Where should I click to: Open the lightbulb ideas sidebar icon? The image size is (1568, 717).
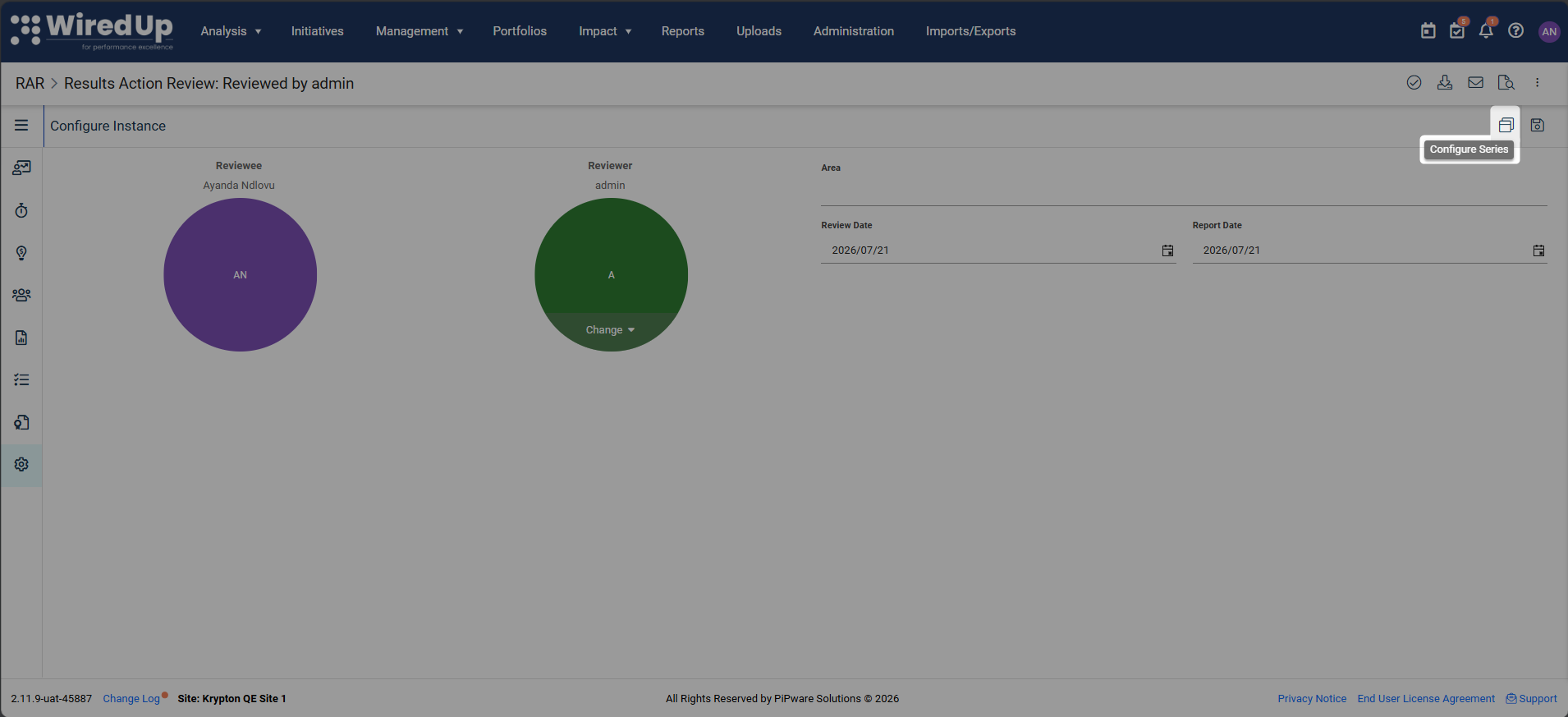tap(21, 253)
